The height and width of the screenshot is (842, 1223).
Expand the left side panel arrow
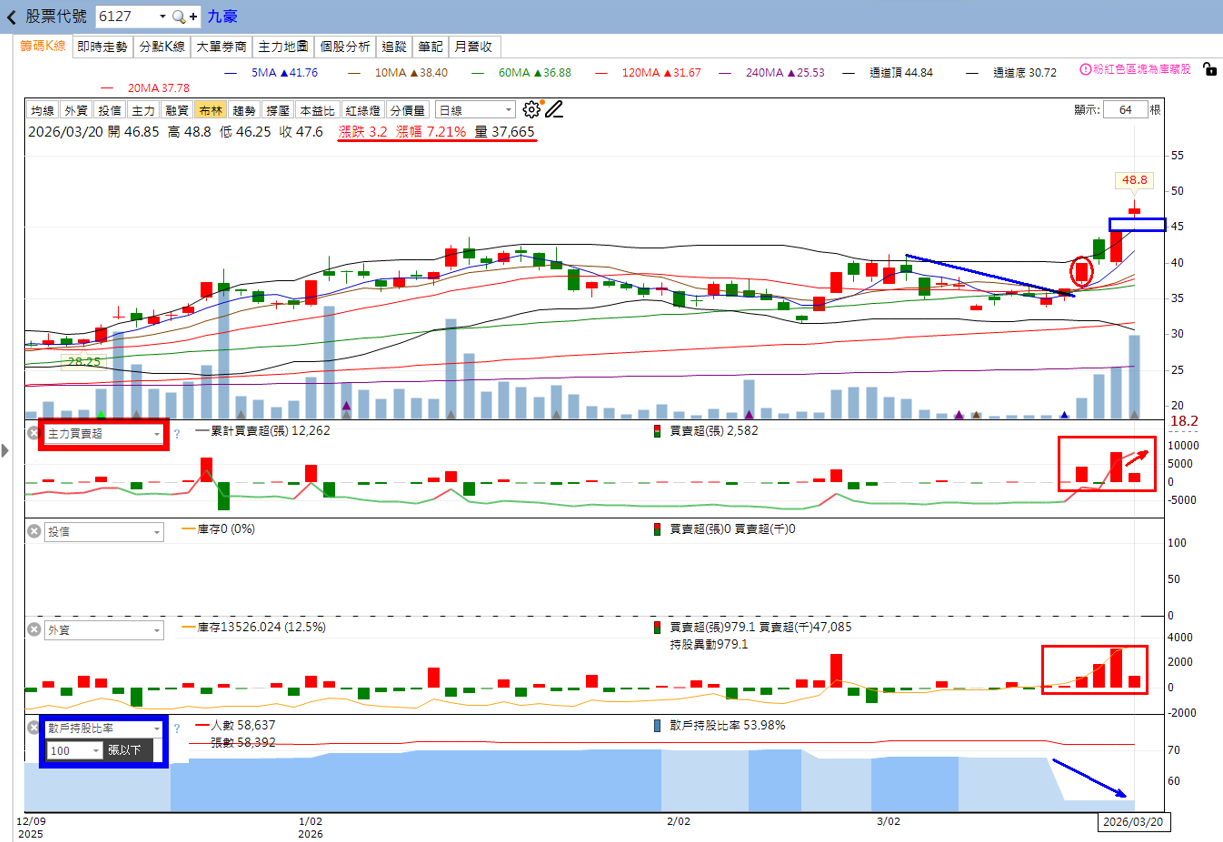pos(5,451)
